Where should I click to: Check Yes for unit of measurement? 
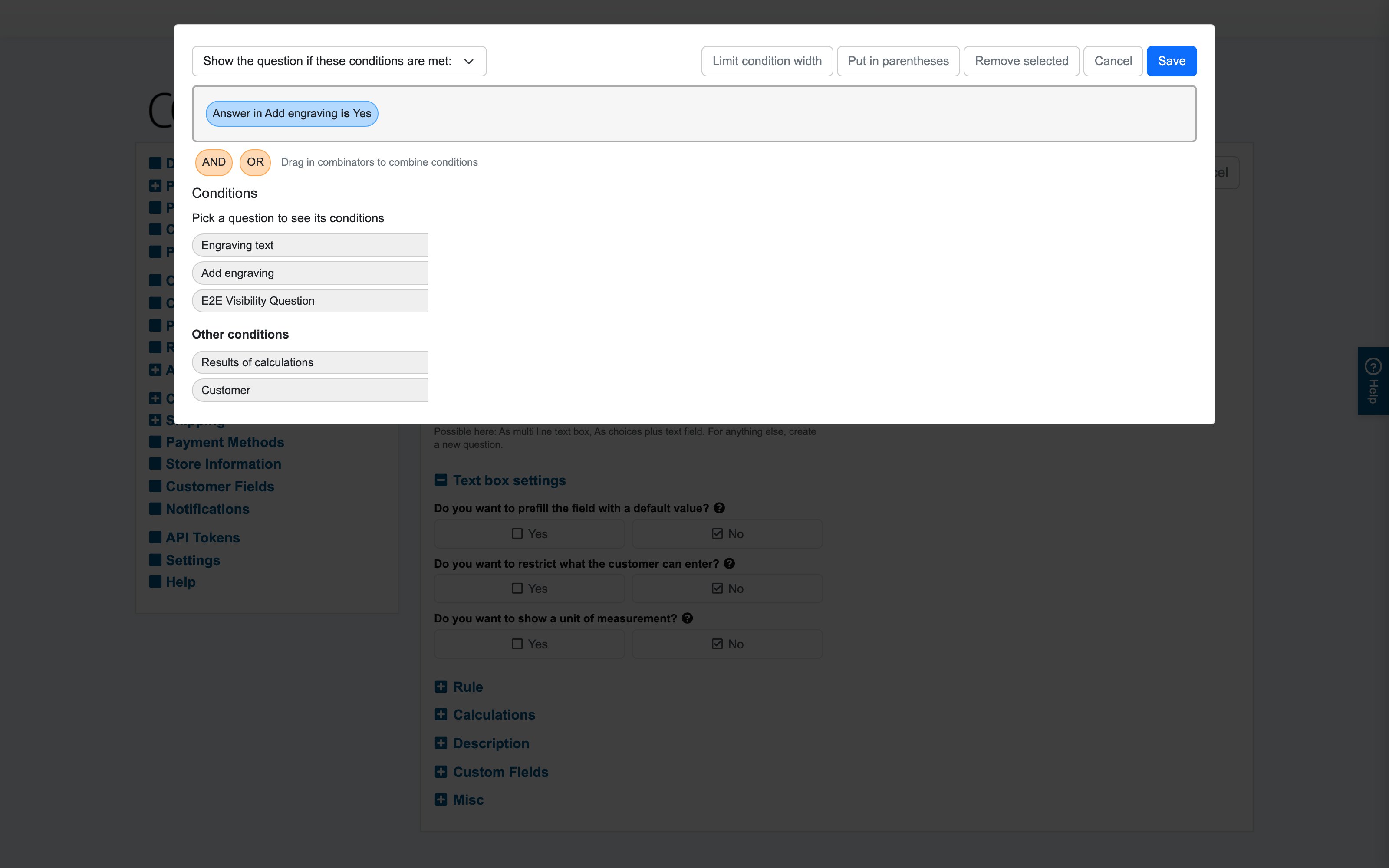(529, 644)
